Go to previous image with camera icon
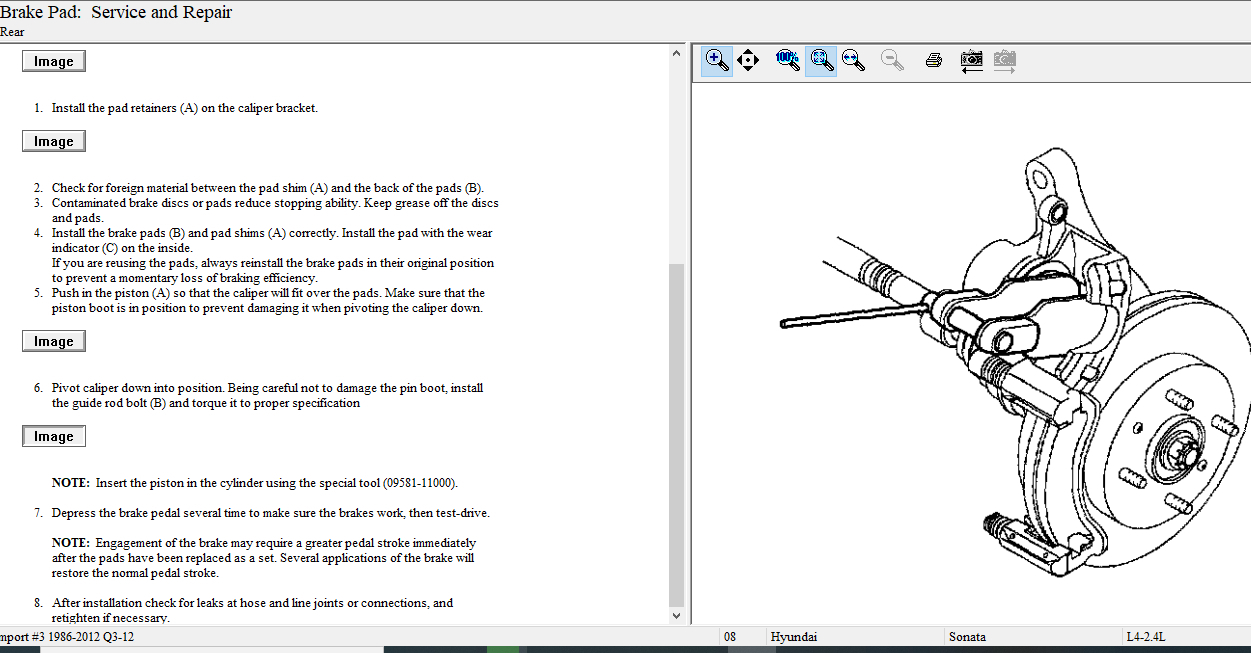This screenshot has height=653, width=1251. pos(971,60)
